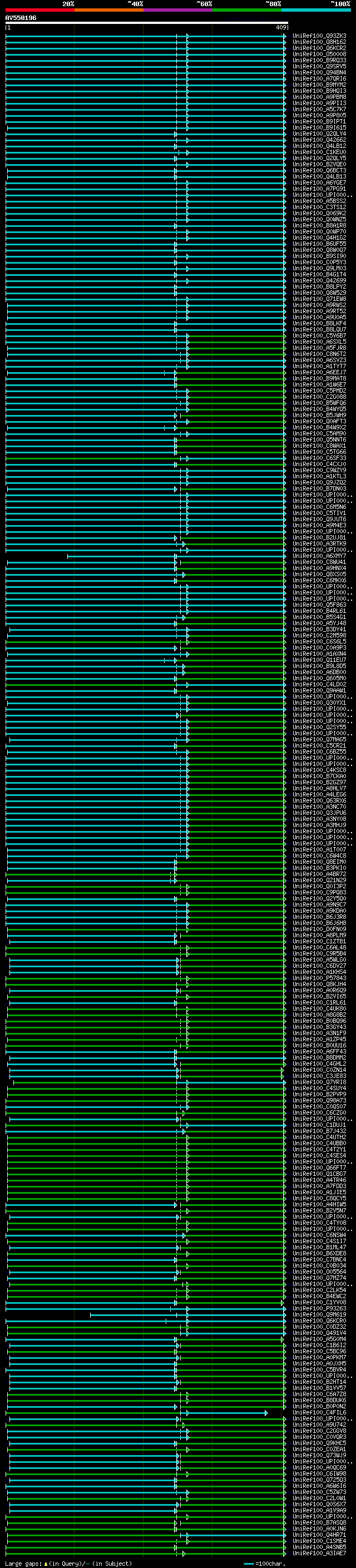Click the purple ~60% identity legend bar

[177, 10]
